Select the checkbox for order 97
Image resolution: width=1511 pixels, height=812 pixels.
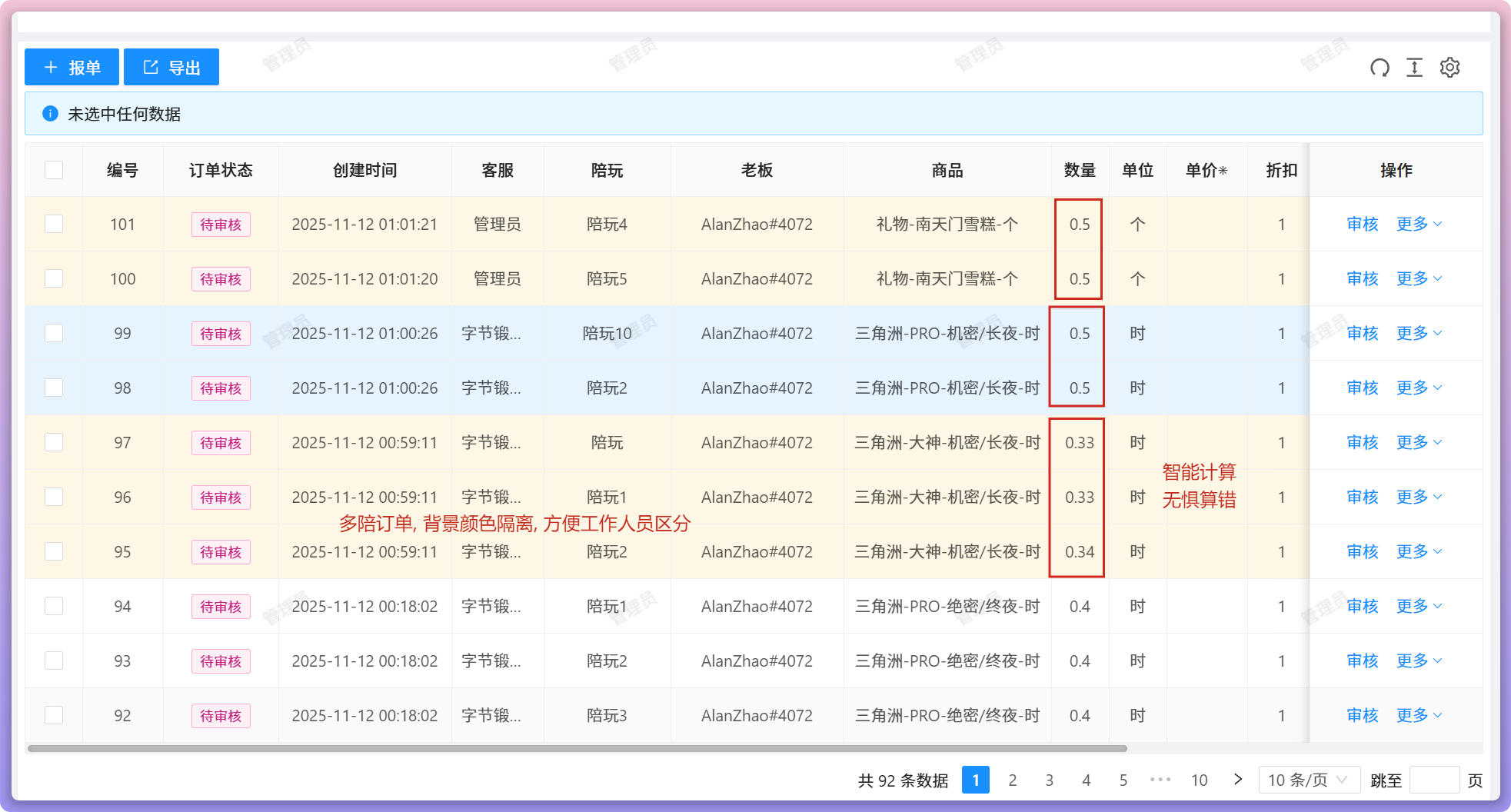click(54, 442)
